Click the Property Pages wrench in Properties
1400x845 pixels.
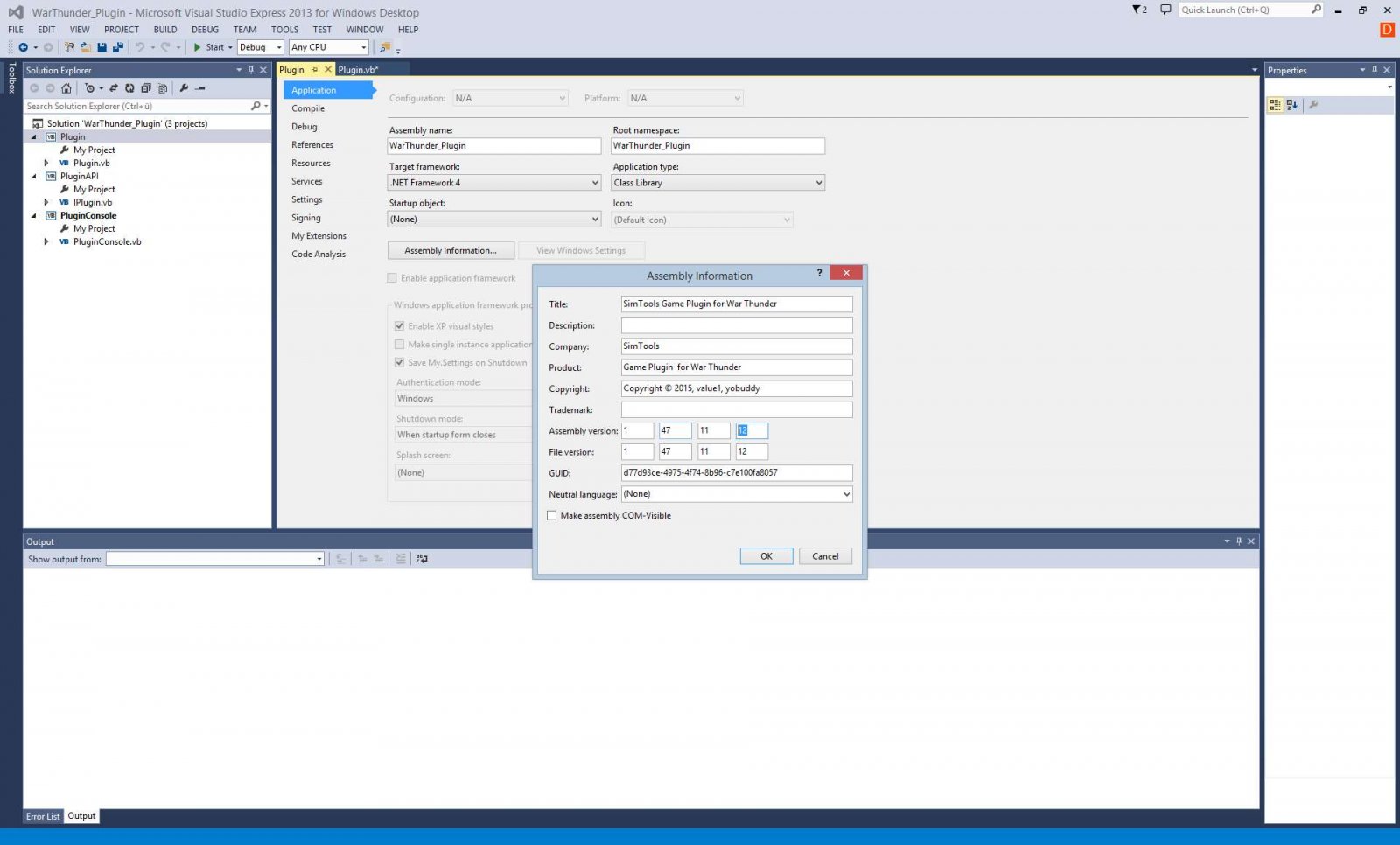tap(1313, 105)
